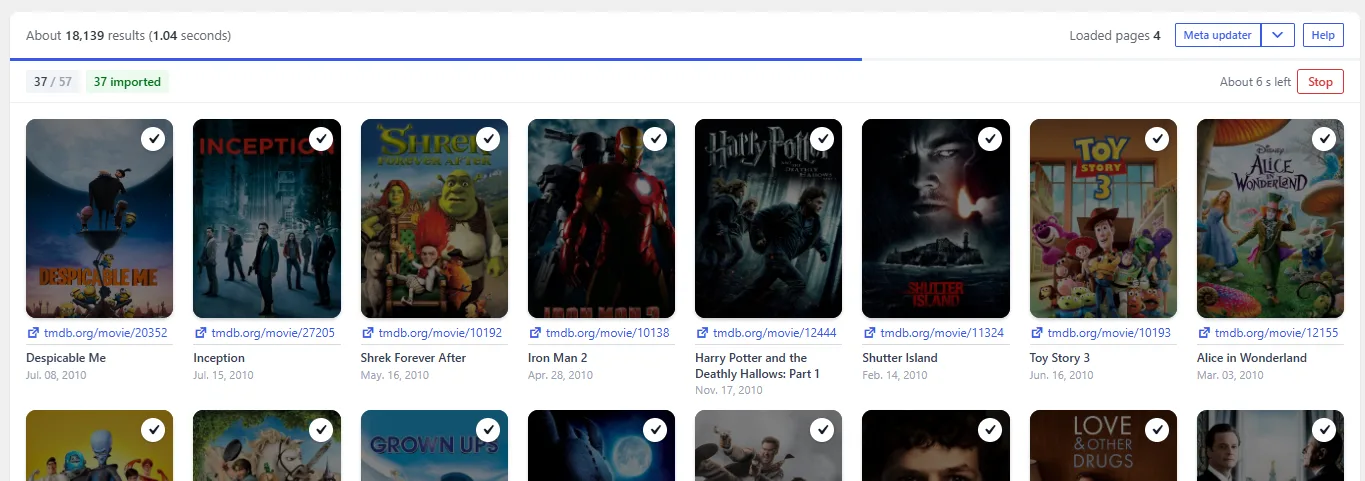1365x481 pixels.
Task: Click the Iron Man 2 title text
Action: tap(557, 358)
